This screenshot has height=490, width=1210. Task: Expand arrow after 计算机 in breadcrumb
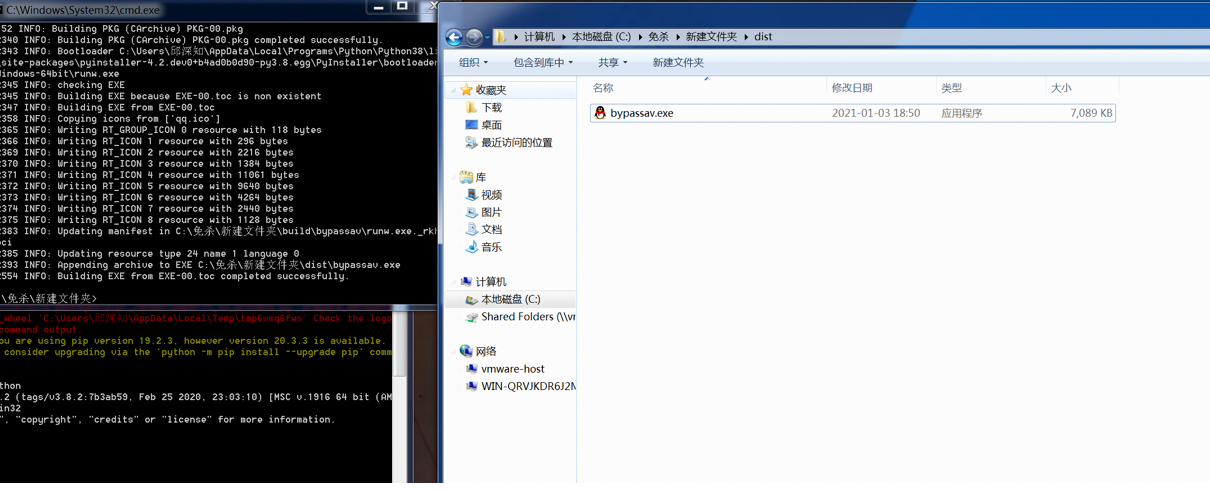tap(564, 37)
